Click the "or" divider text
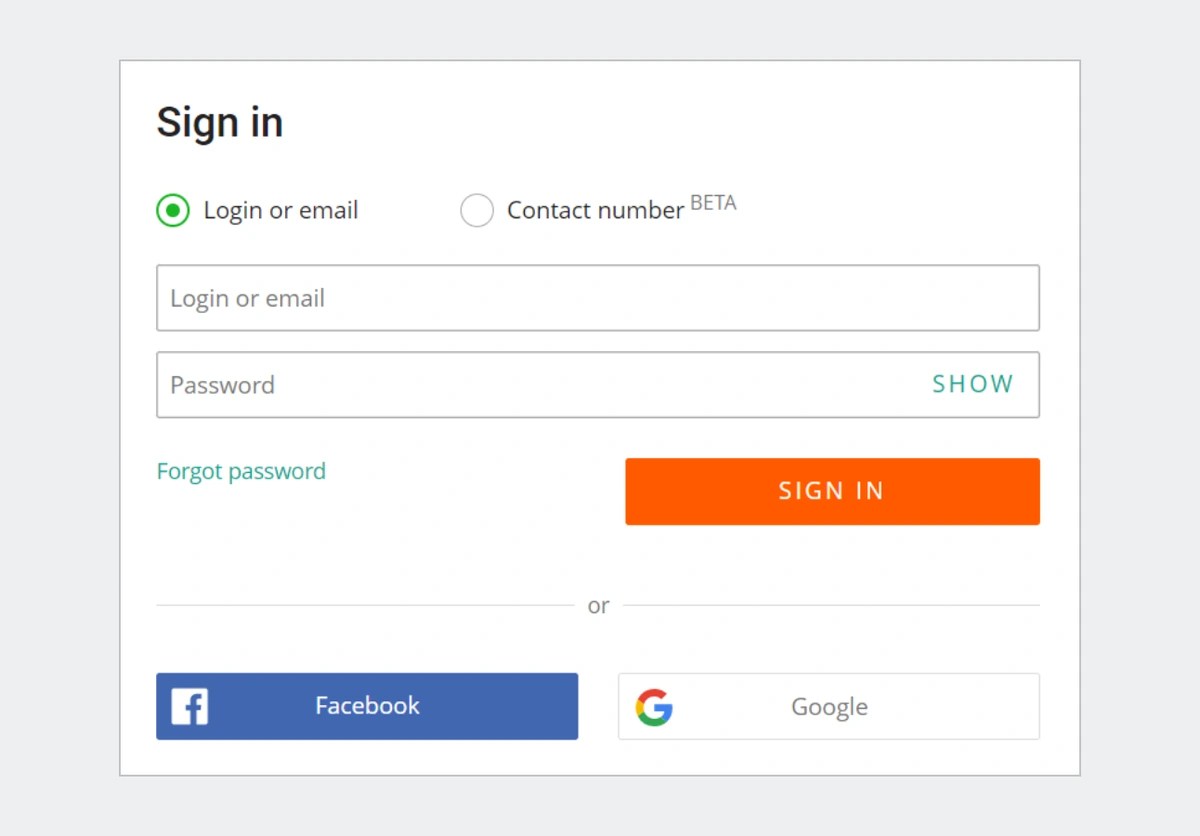 point(598,606)
